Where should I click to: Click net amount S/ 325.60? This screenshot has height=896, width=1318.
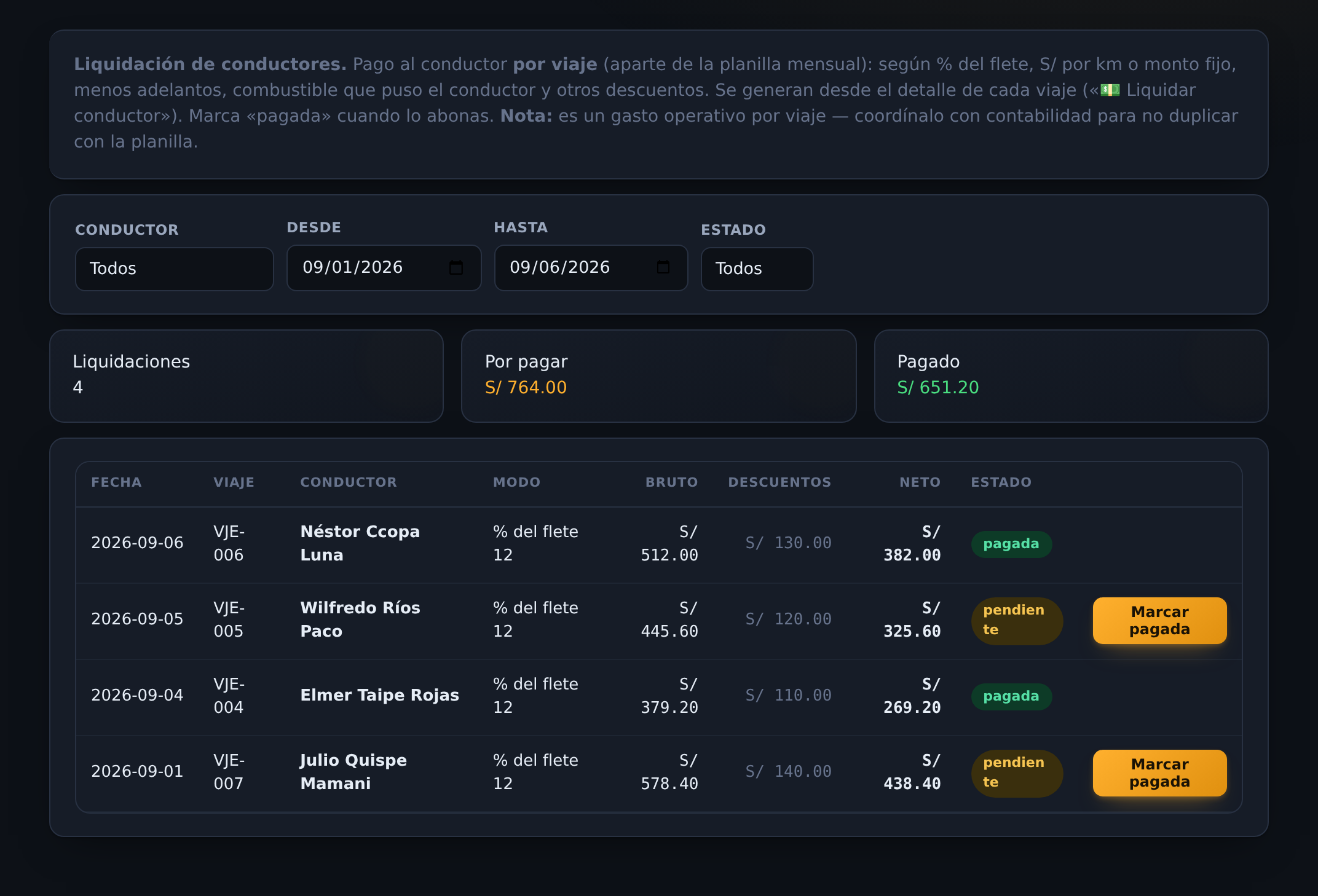(x=912, y=619)
